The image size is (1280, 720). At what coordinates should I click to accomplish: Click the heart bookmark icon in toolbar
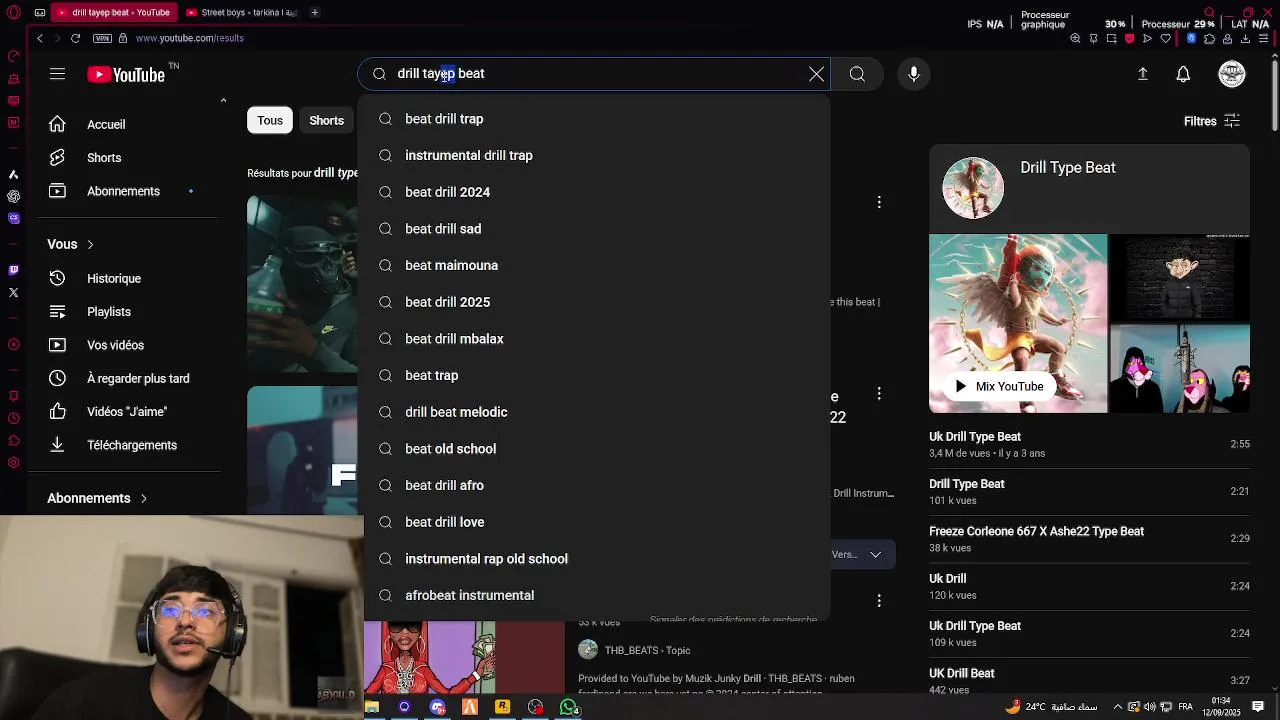tap(1164, 38)
